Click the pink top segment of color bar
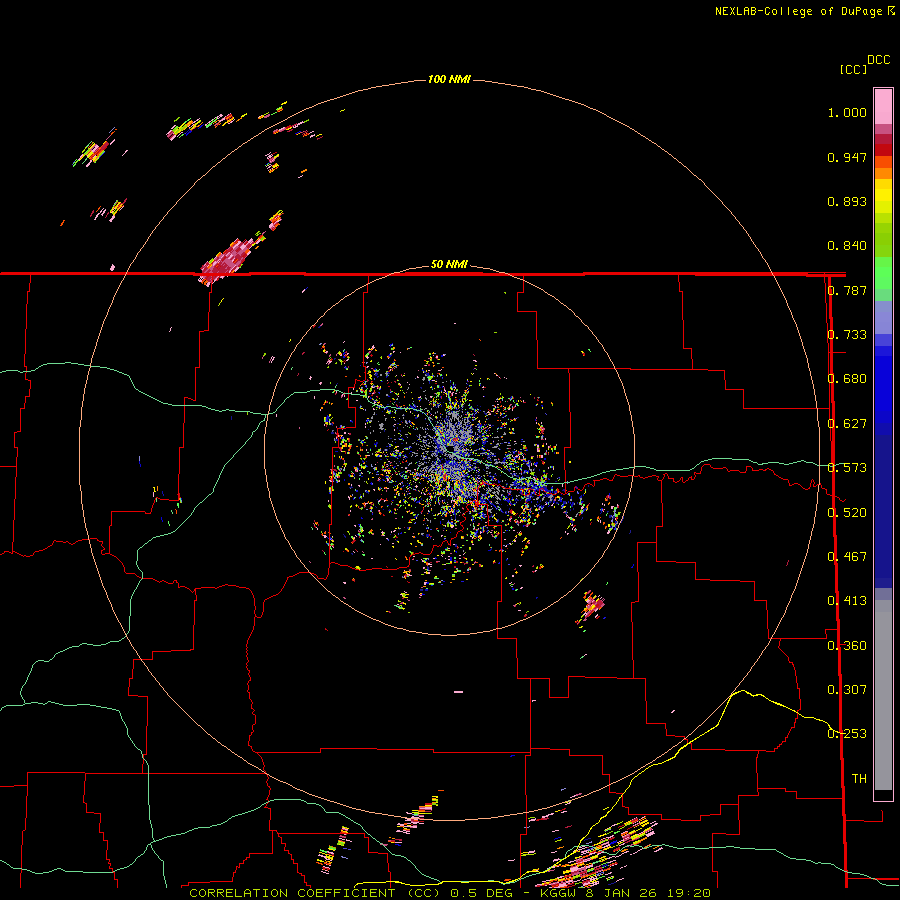Image resolution: width=900 pixels, height=900 pixels. point(883,106)
